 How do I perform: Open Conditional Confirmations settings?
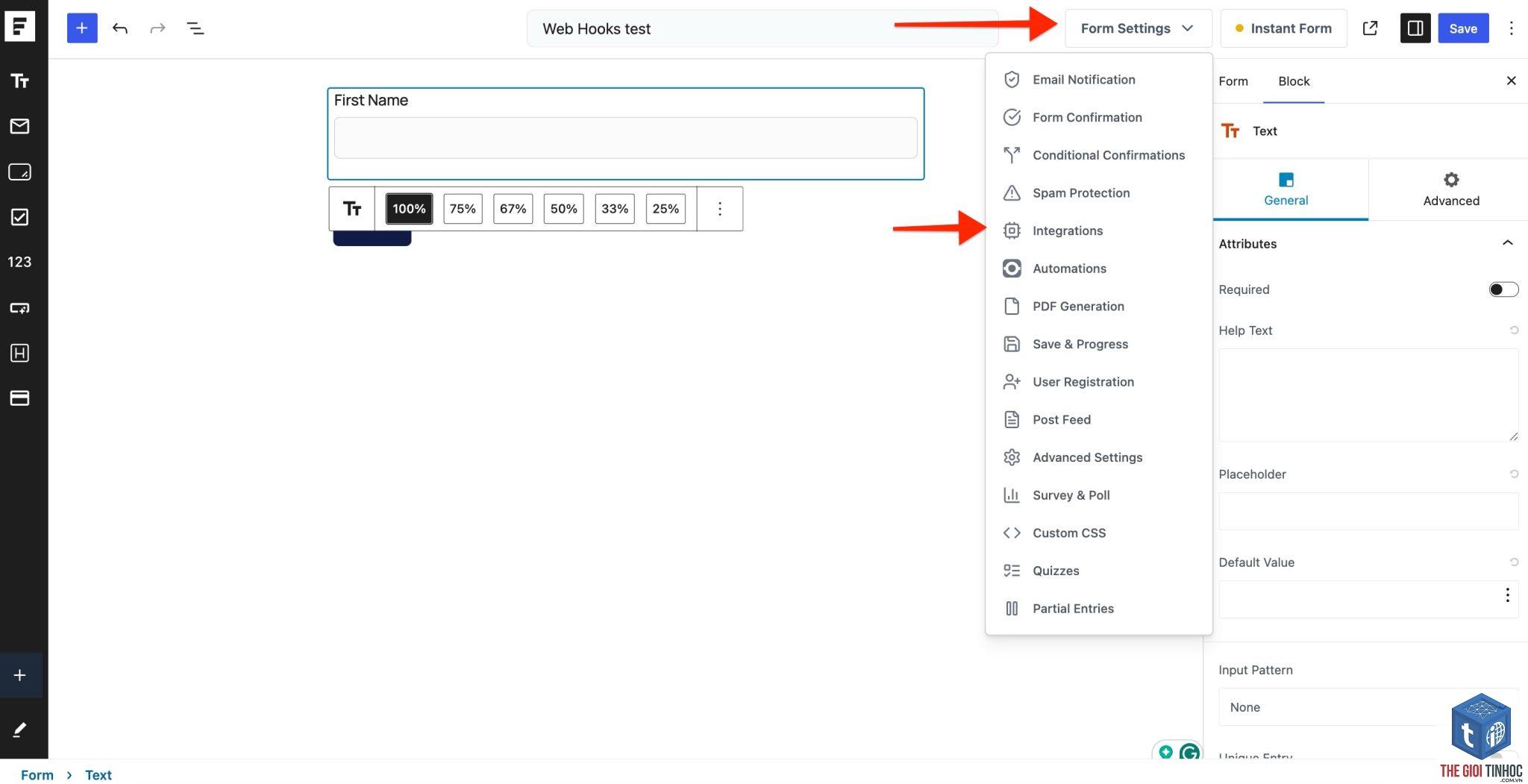point(1098,155)
